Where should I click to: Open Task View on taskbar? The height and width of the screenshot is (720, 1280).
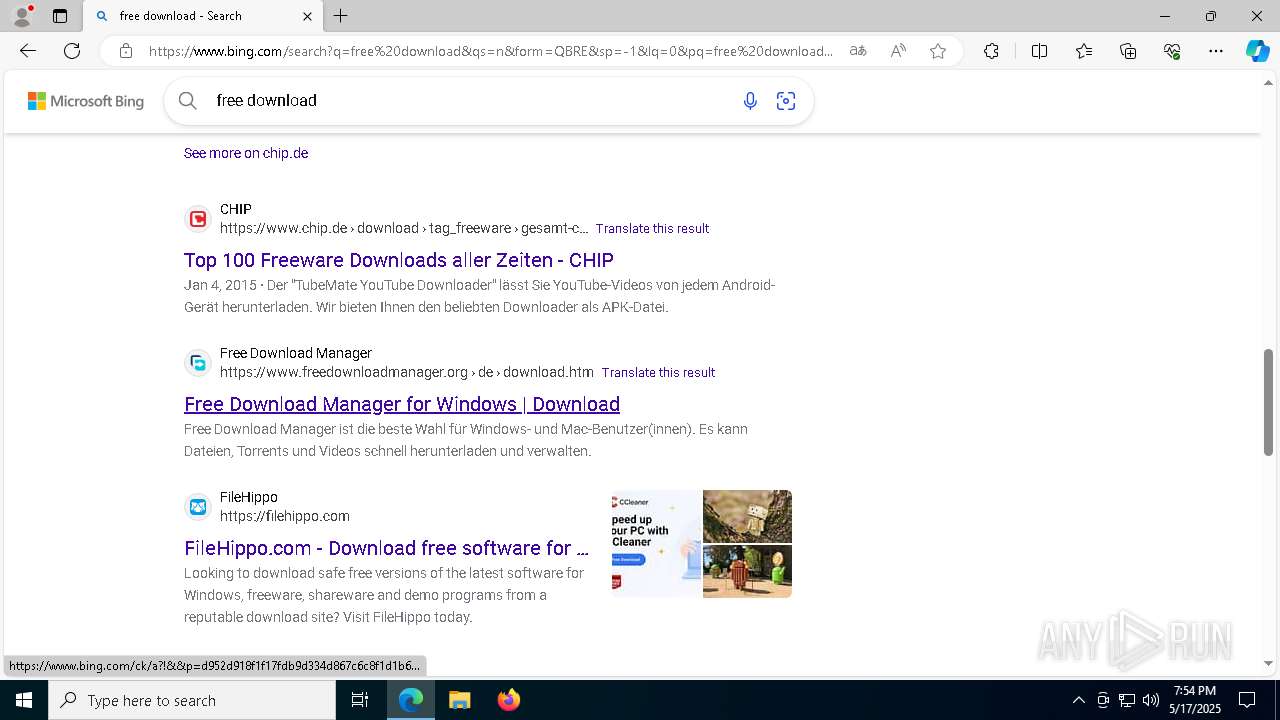pyautogui.click(x=360, y=700)
